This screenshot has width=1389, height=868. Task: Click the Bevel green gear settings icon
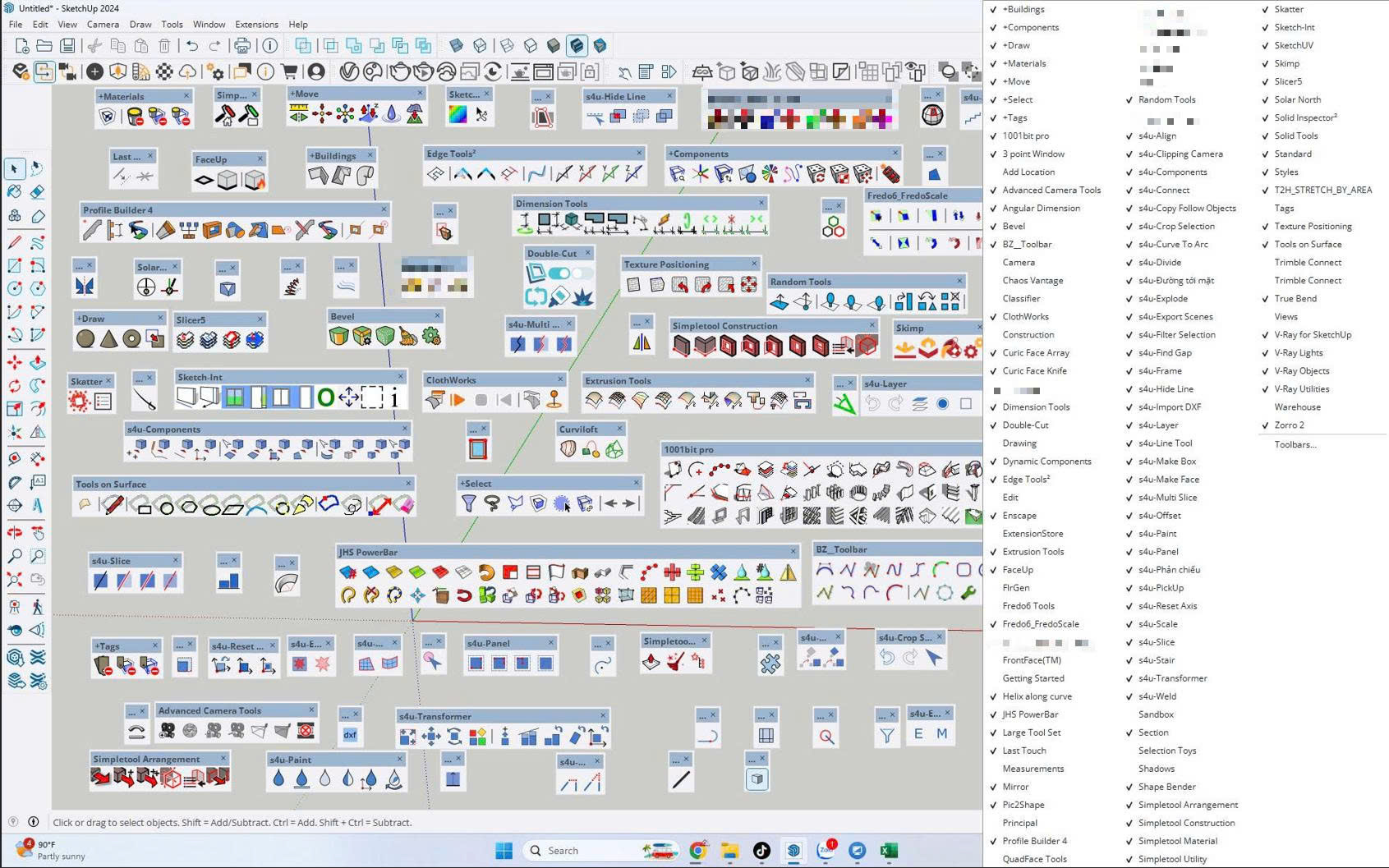(x=431, y=336)
